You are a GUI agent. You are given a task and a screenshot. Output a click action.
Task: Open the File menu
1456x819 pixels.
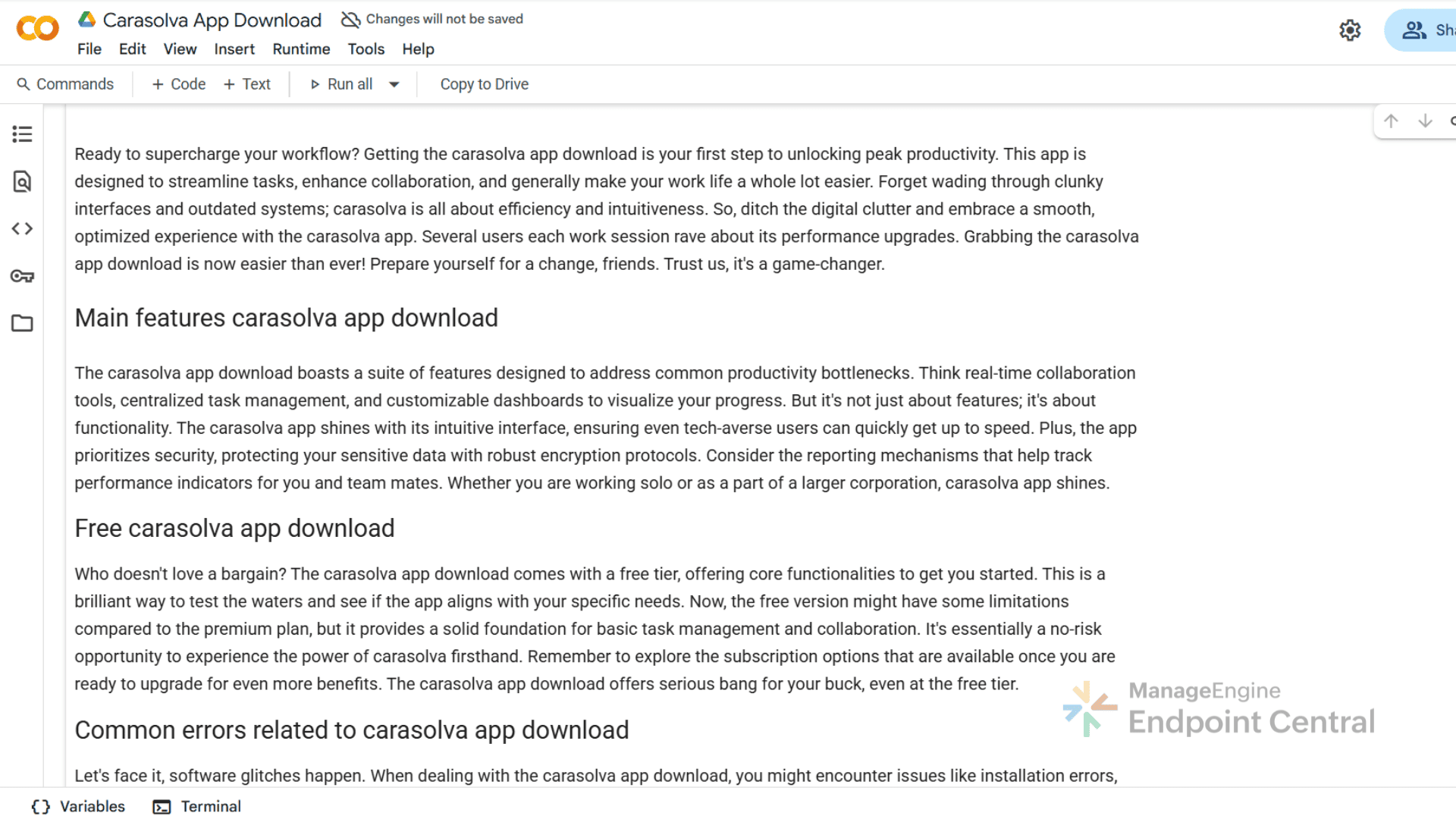coord(89,49)
